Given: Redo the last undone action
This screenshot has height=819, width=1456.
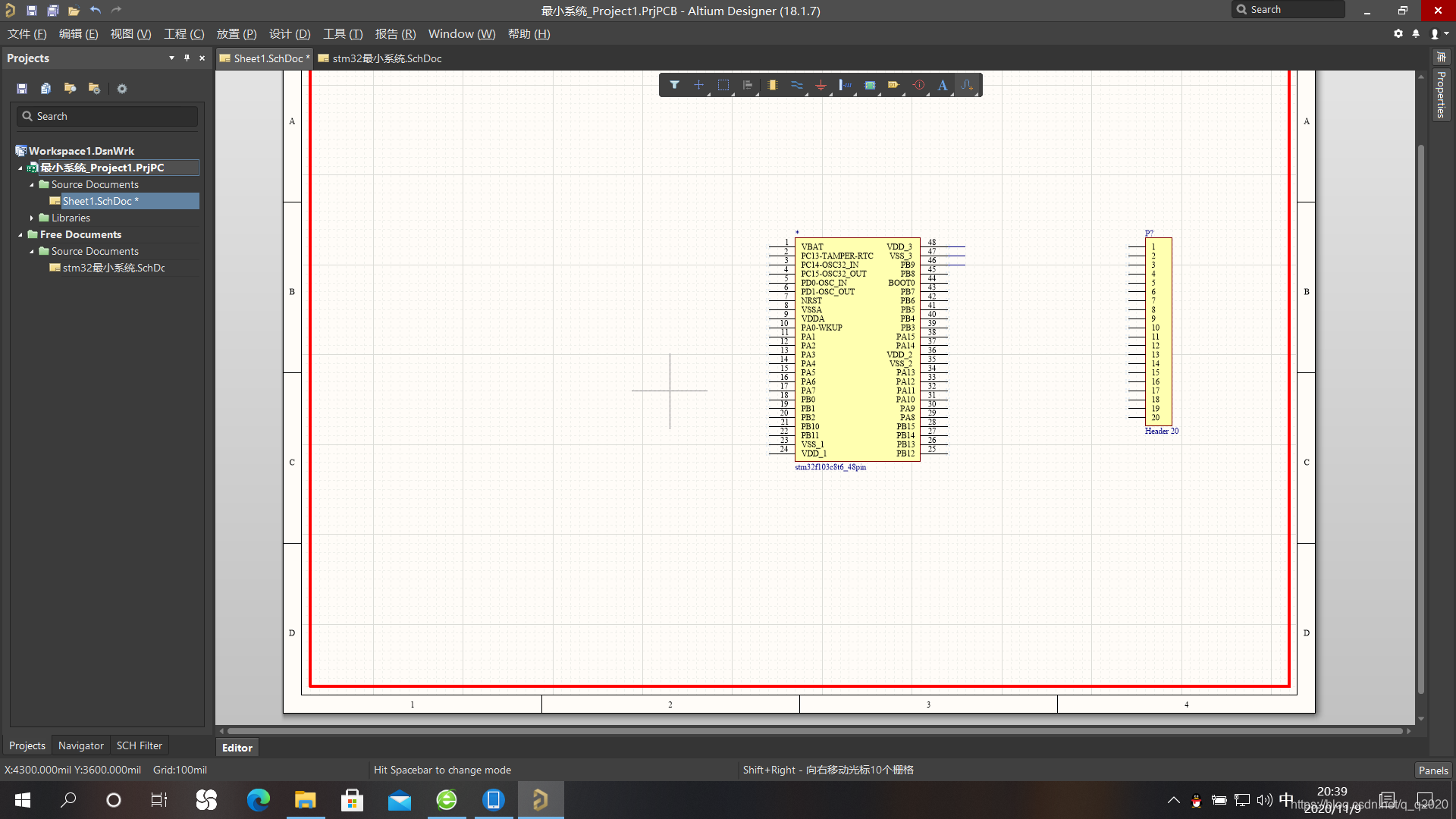Looking at the screenshot, I should (116, 11).
